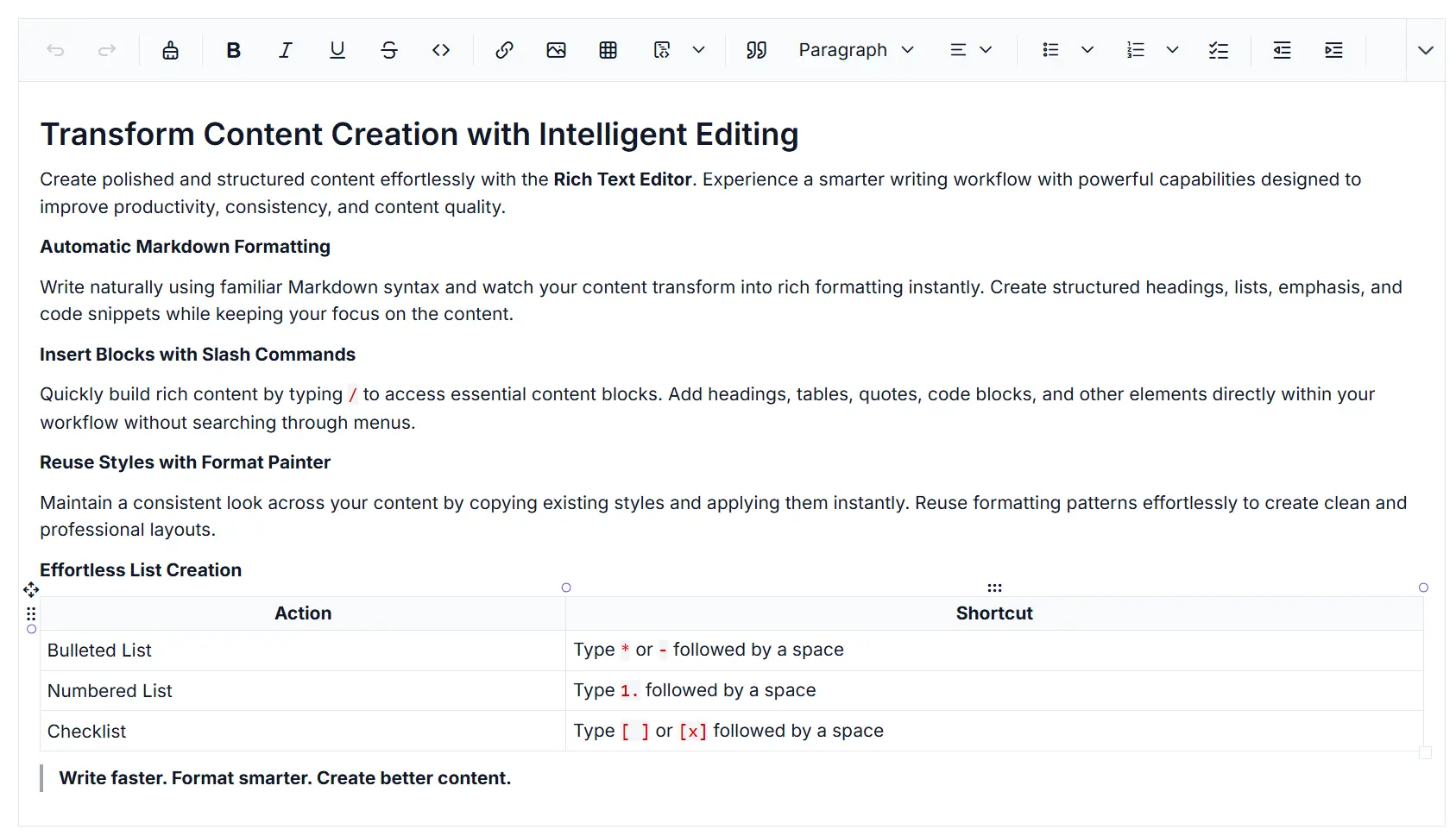1456x836 pixels.
Task: Toggle bold formatting
Action: 234,50
